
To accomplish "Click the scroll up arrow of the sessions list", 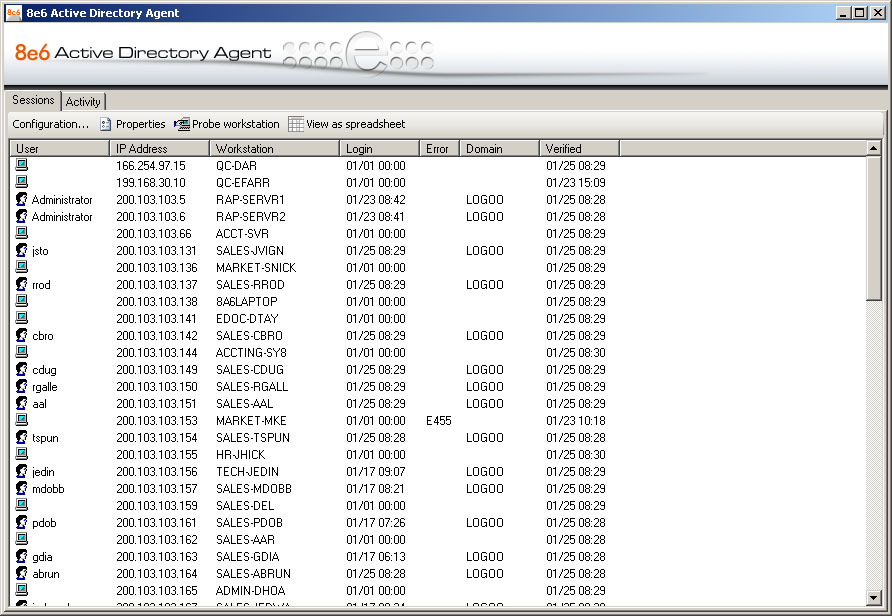I will tap(873, 148).
